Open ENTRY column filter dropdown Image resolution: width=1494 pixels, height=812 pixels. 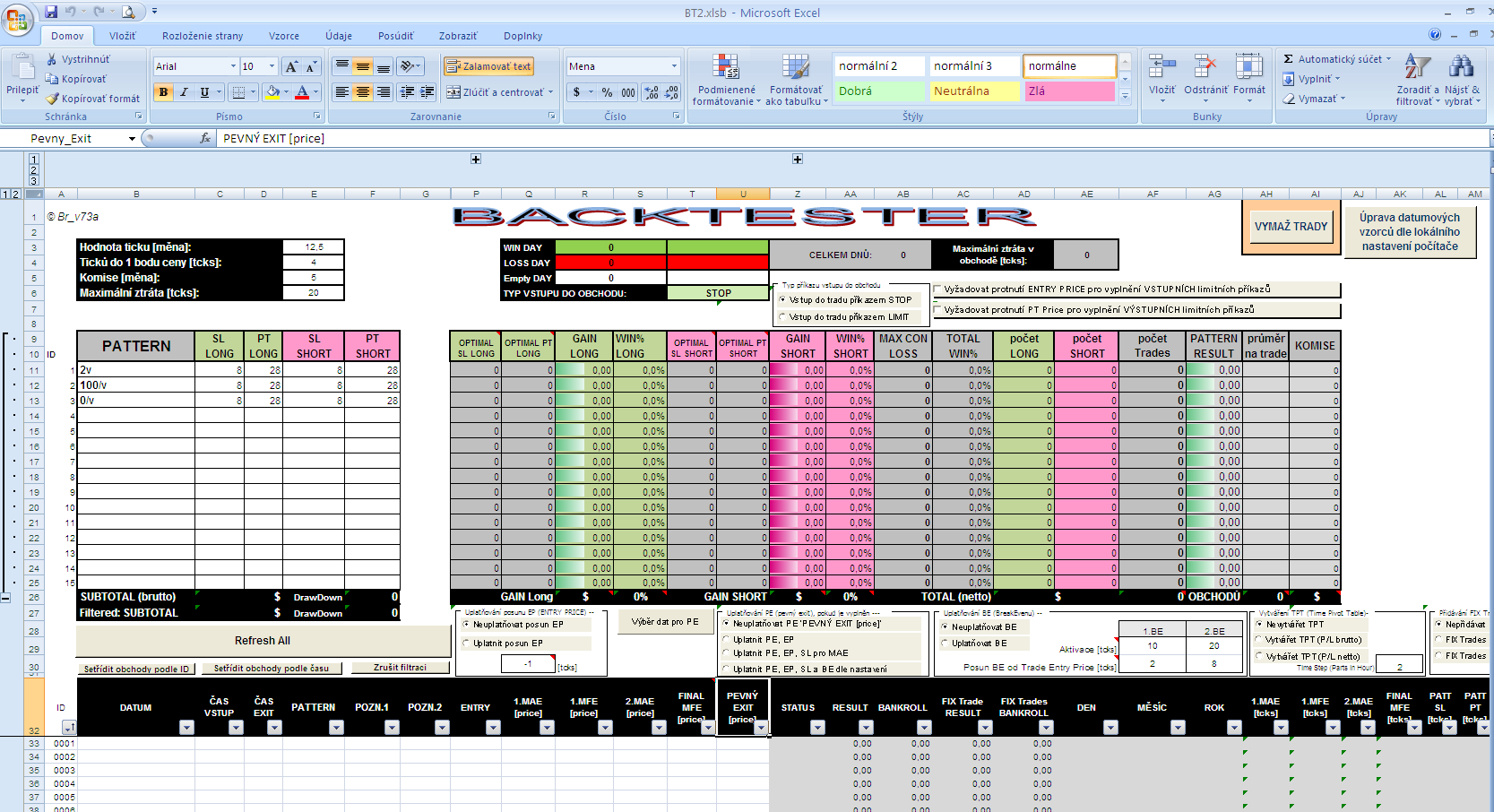(493, 728)
